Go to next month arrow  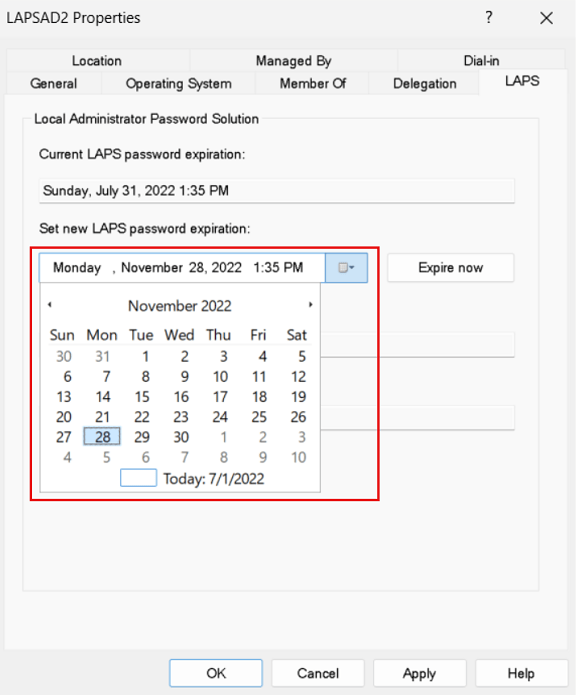311,305
